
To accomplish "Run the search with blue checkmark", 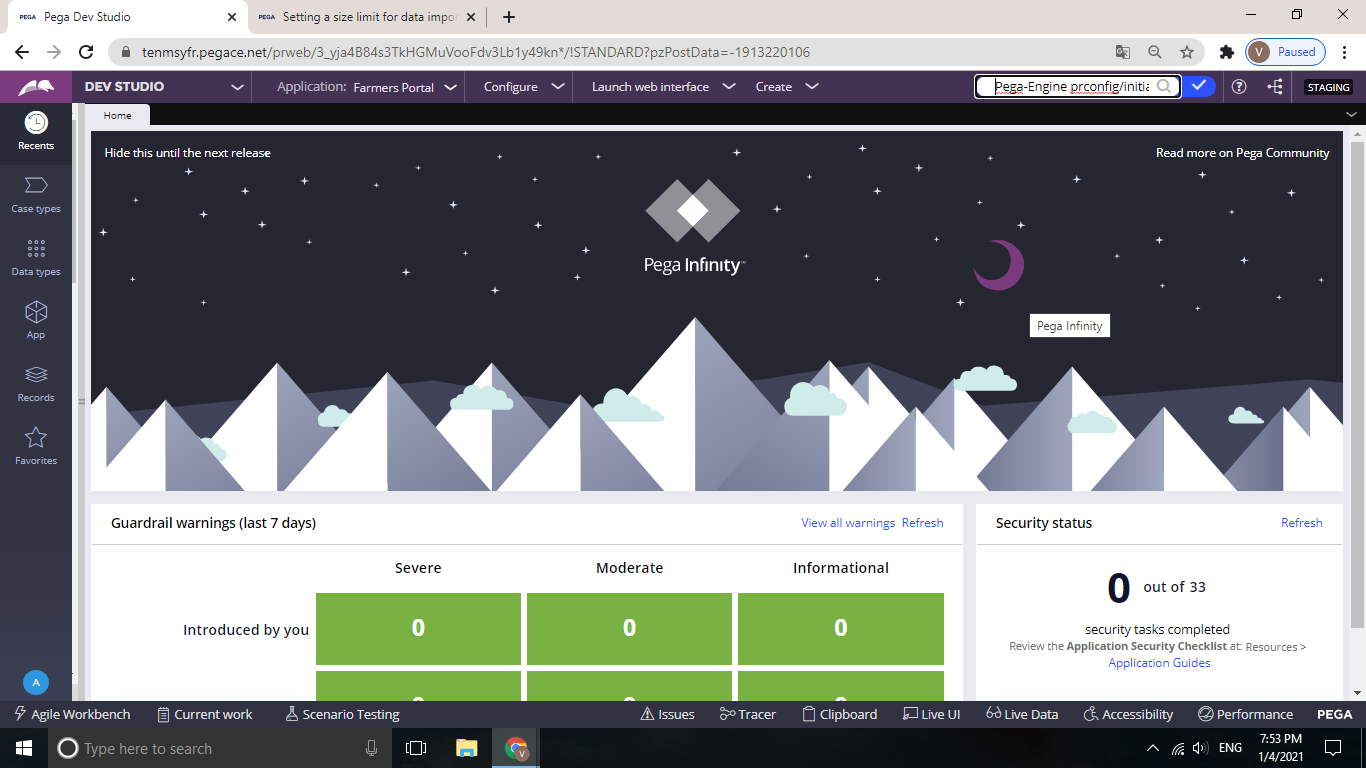I will click(x=1199, y=87).
